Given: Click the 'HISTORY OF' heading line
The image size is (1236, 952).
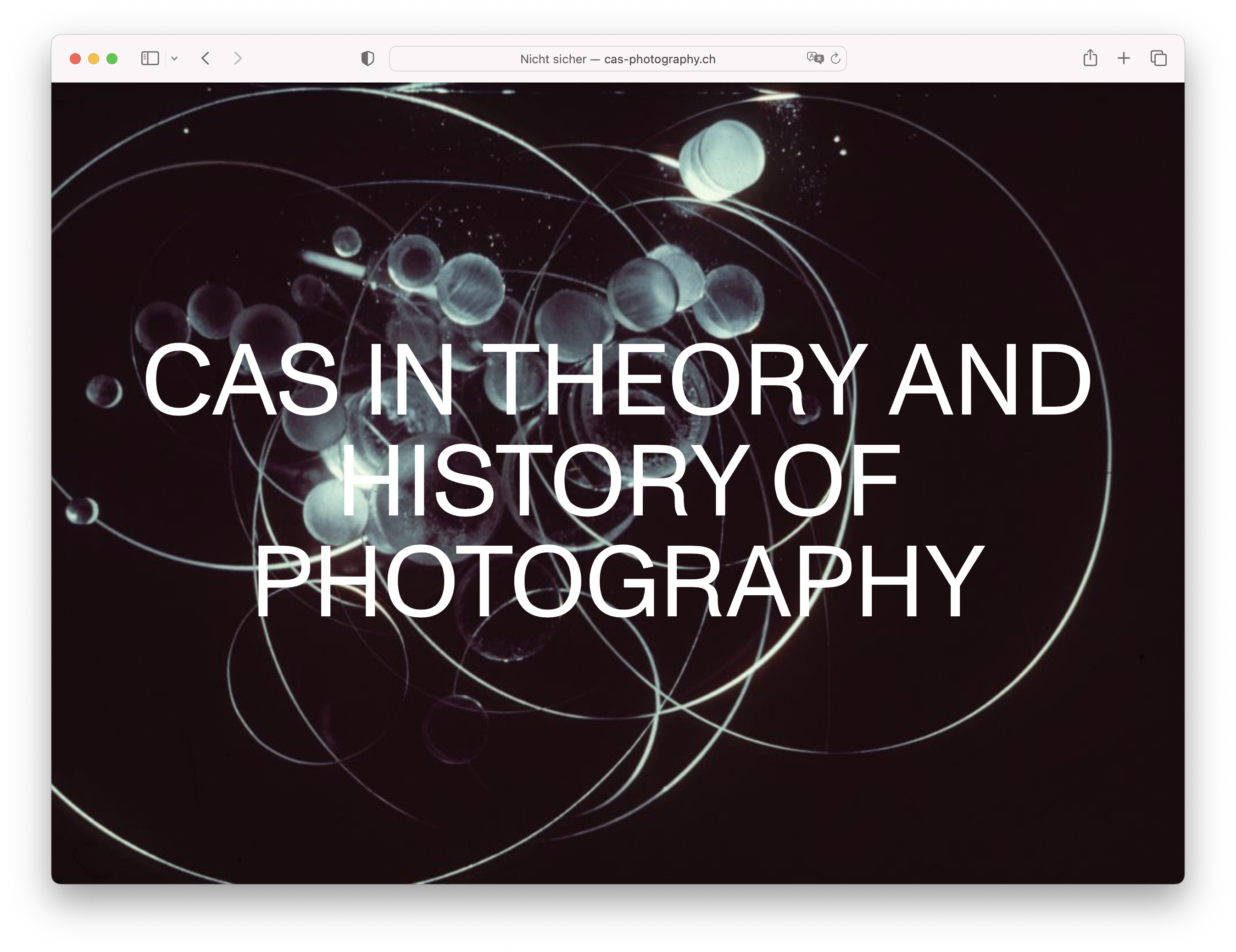Looking at the screenshot, I should (x=620, y=480).
